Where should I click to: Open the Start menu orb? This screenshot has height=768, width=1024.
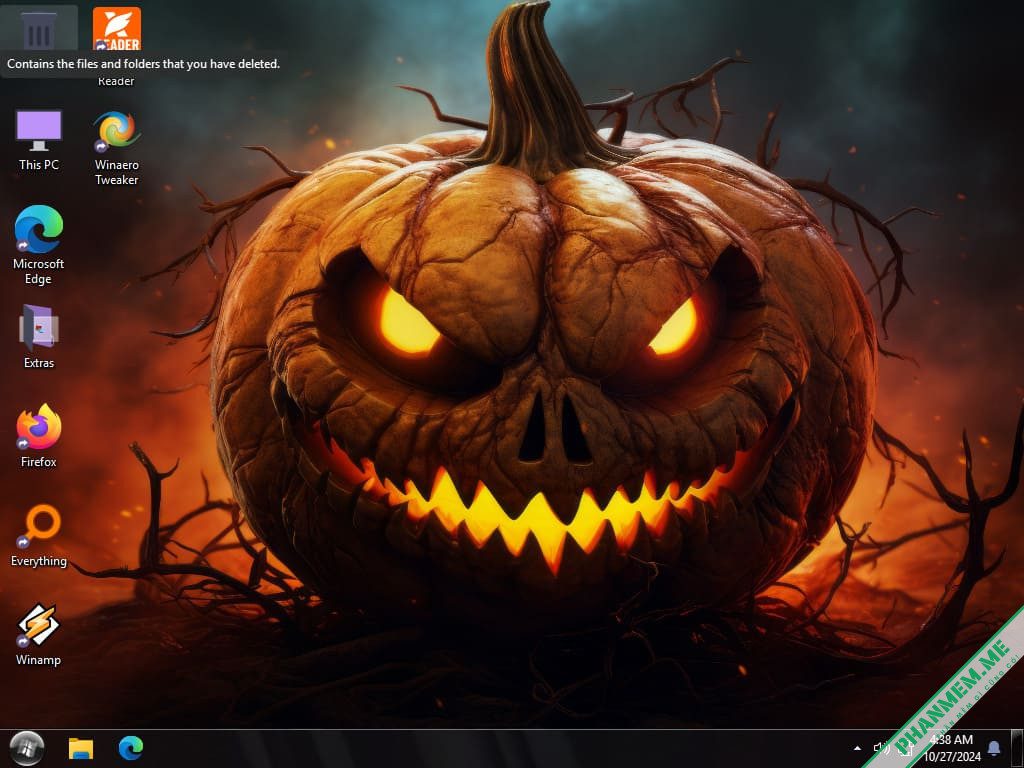click(x=27, y=748)
